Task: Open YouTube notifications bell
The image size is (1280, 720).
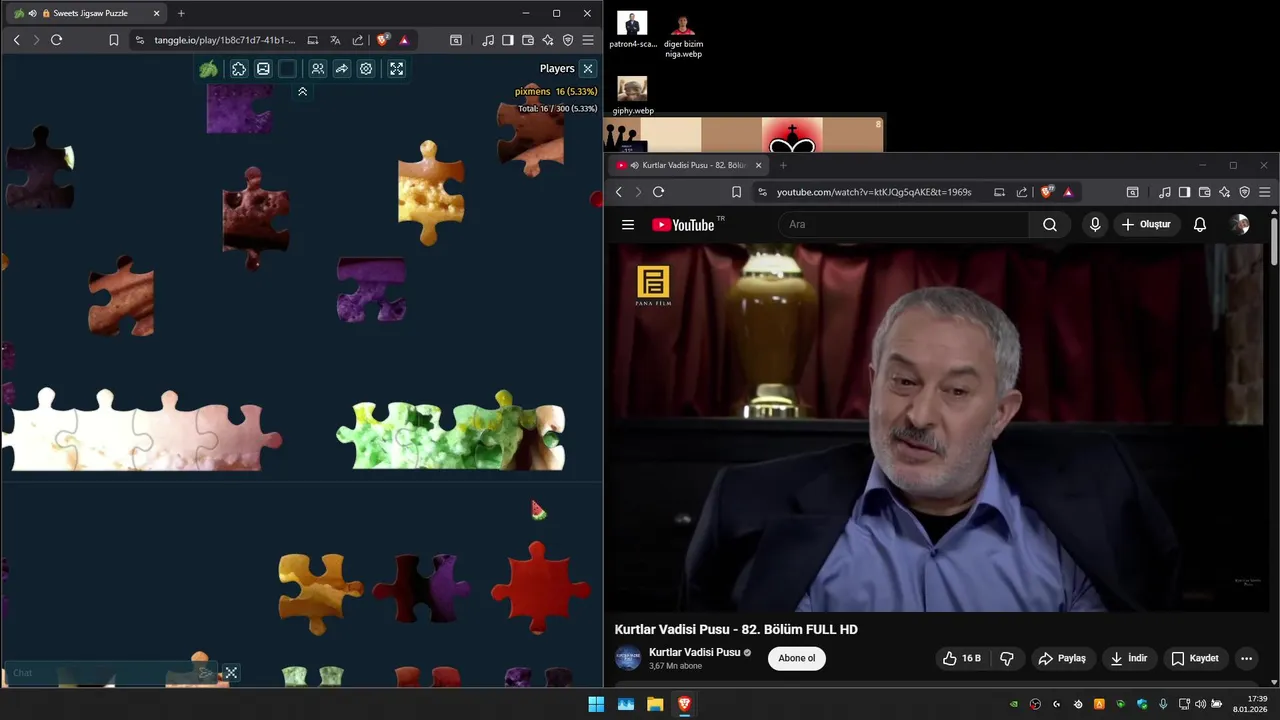Action: pos(1200,225)
